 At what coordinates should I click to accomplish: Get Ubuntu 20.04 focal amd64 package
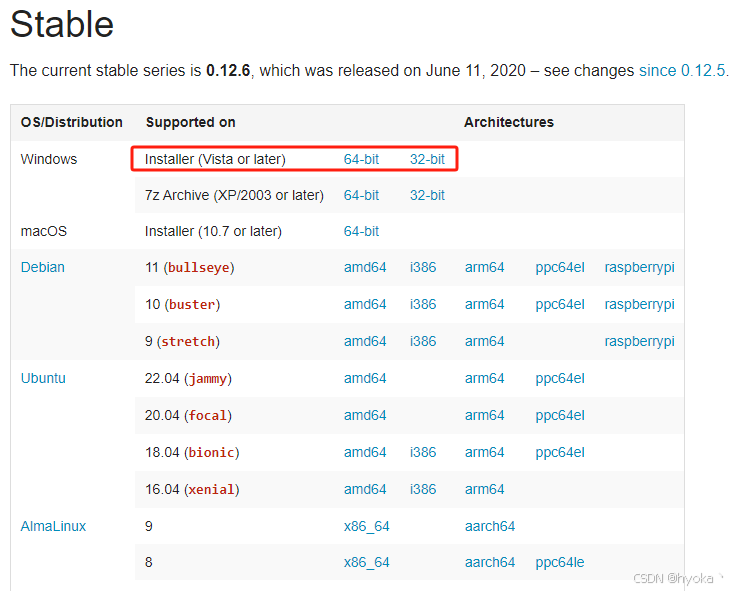pos(365,415)
